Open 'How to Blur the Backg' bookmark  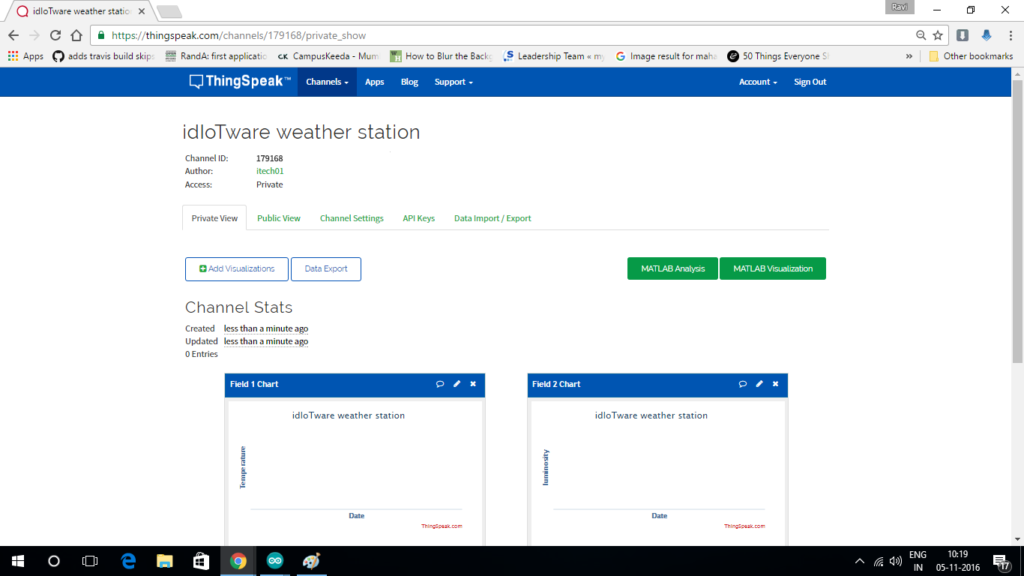coord(441,56)
